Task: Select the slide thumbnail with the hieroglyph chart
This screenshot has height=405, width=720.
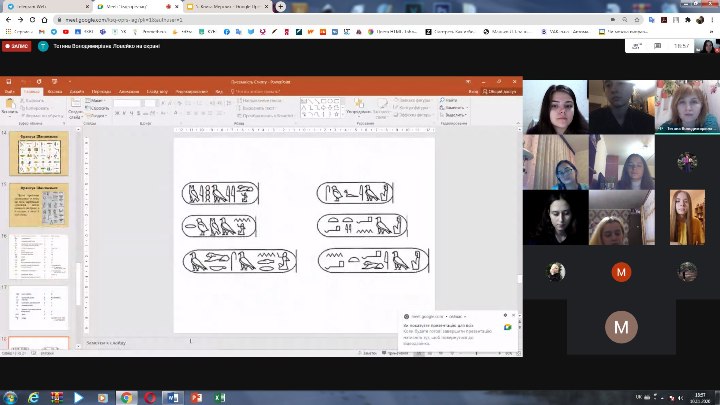Action: point(39,153)
